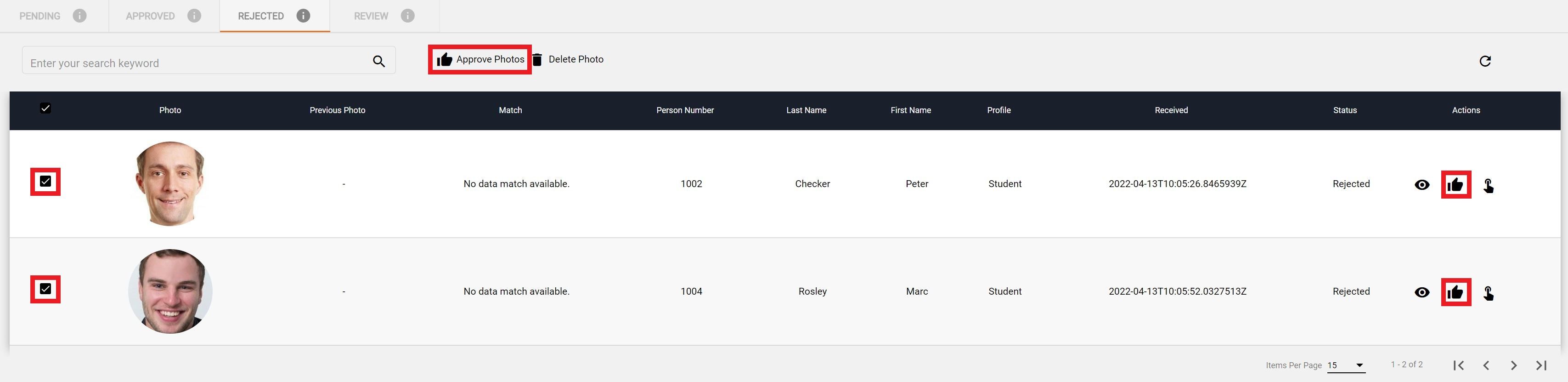Jump to the last page
This screenshot has width=1568, height=382.
click(1540, 365)
